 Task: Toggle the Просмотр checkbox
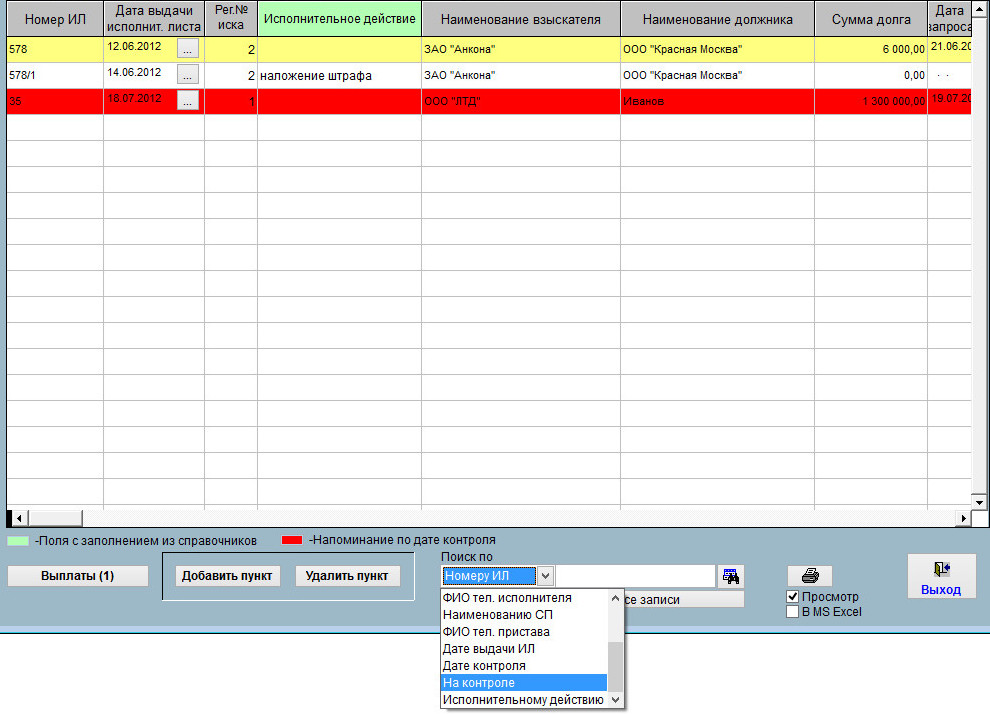(x=792, y=597)
